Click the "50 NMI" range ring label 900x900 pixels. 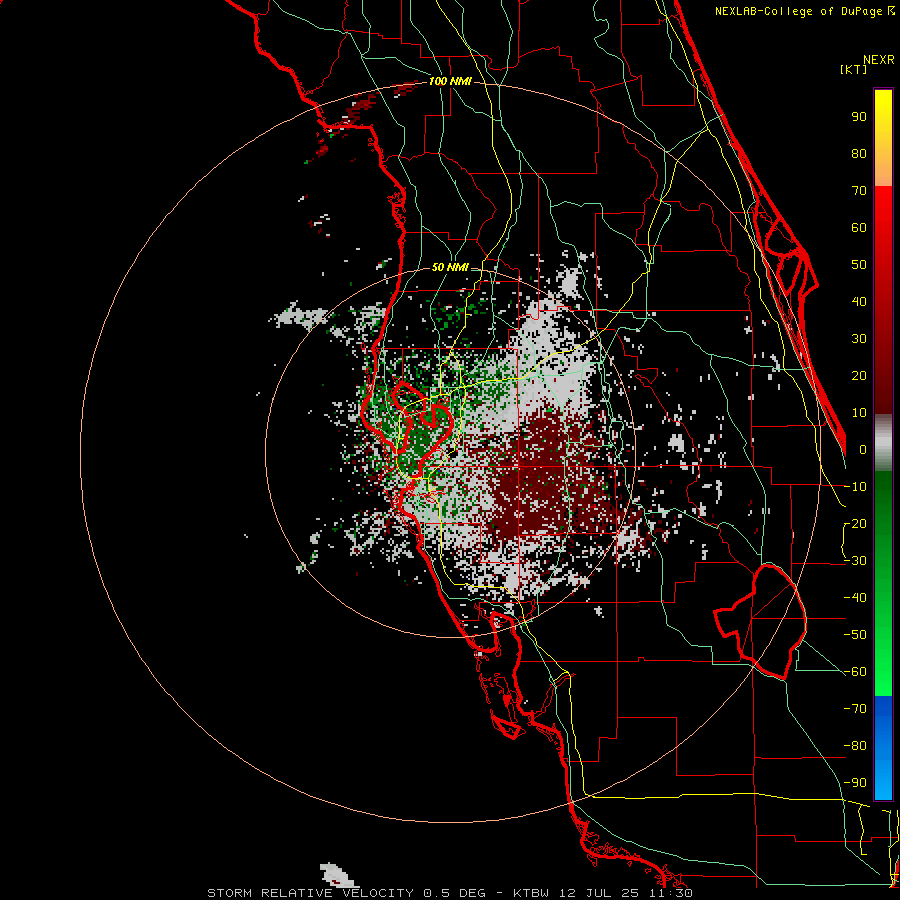coord(450,267)
